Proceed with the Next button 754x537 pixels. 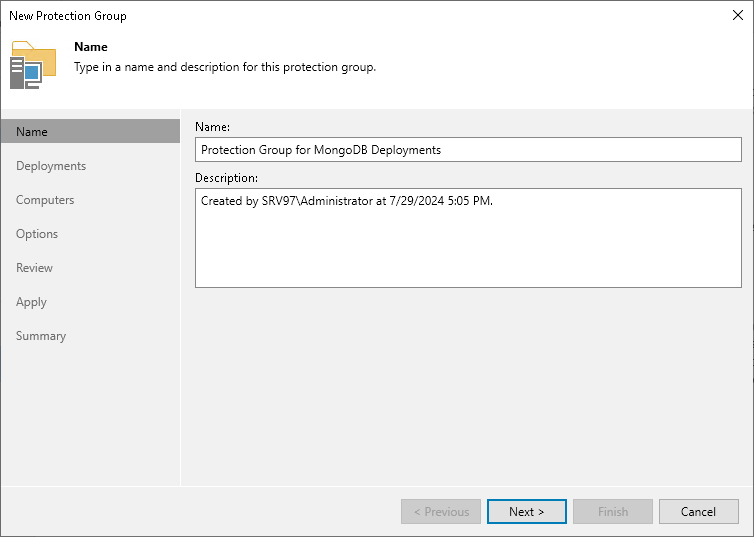[527, 512]
